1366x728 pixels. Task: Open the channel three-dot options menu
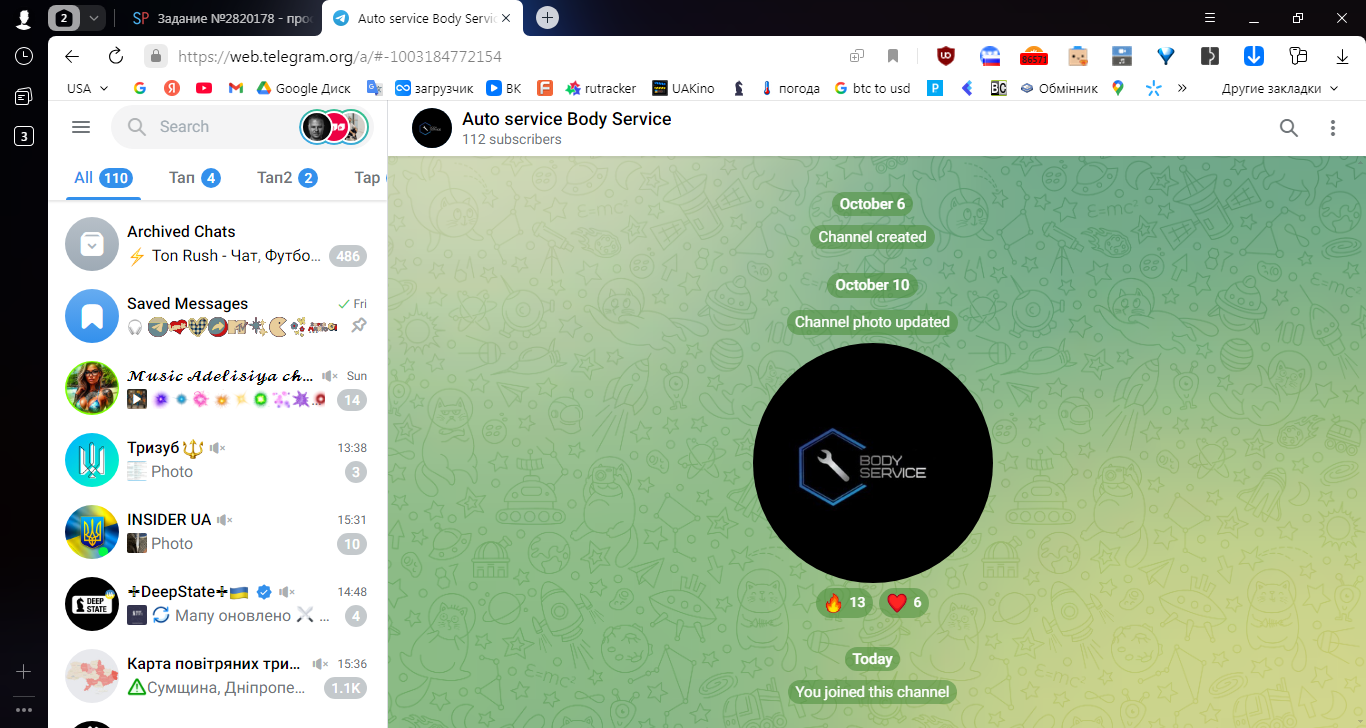(1333, 128)
